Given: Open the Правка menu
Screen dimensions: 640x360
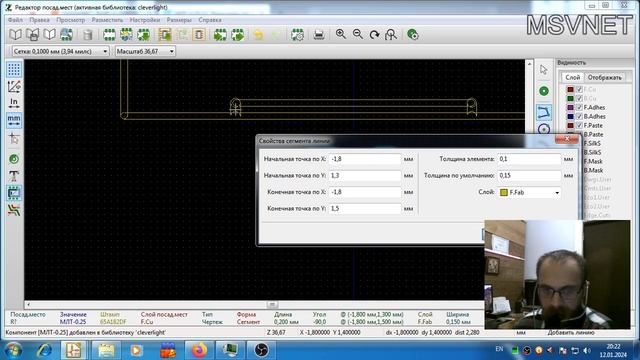Looking at the screenshot, I should [39, 20].
